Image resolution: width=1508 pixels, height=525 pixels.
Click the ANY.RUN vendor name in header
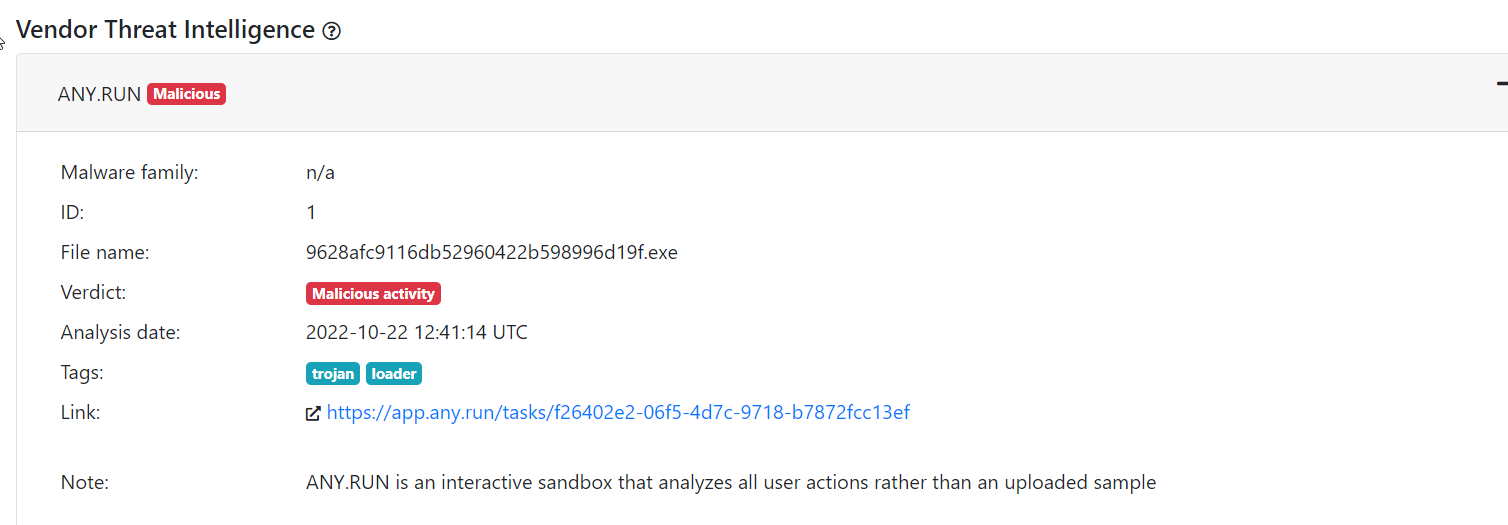pyautogui.click(x=99, y=94)
